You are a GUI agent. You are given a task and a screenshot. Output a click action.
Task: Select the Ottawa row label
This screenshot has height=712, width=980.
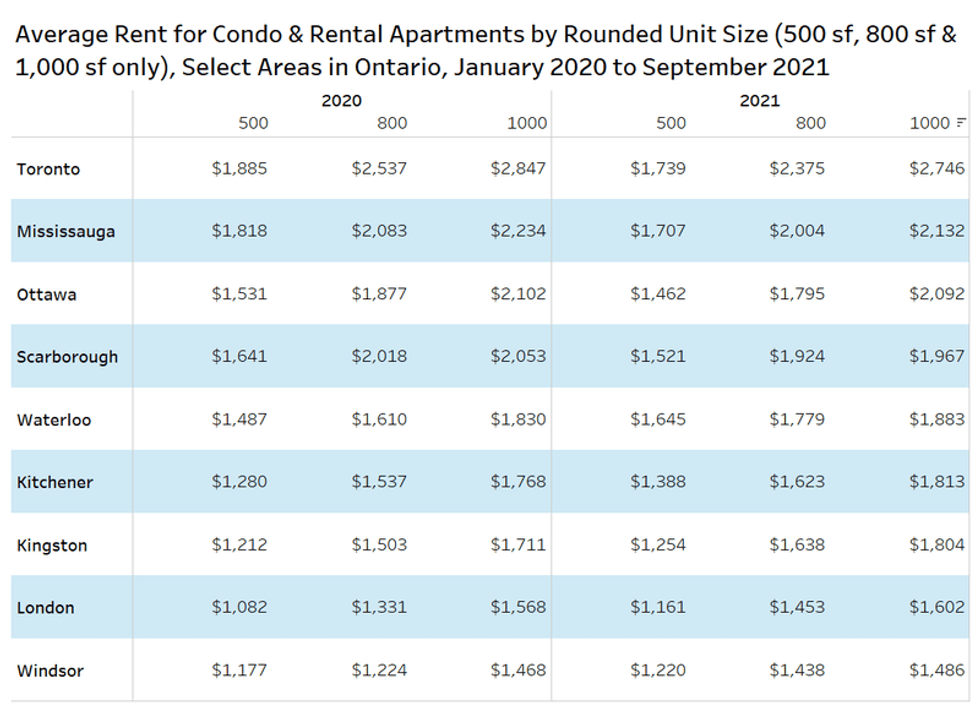click(x=46, y=295)
